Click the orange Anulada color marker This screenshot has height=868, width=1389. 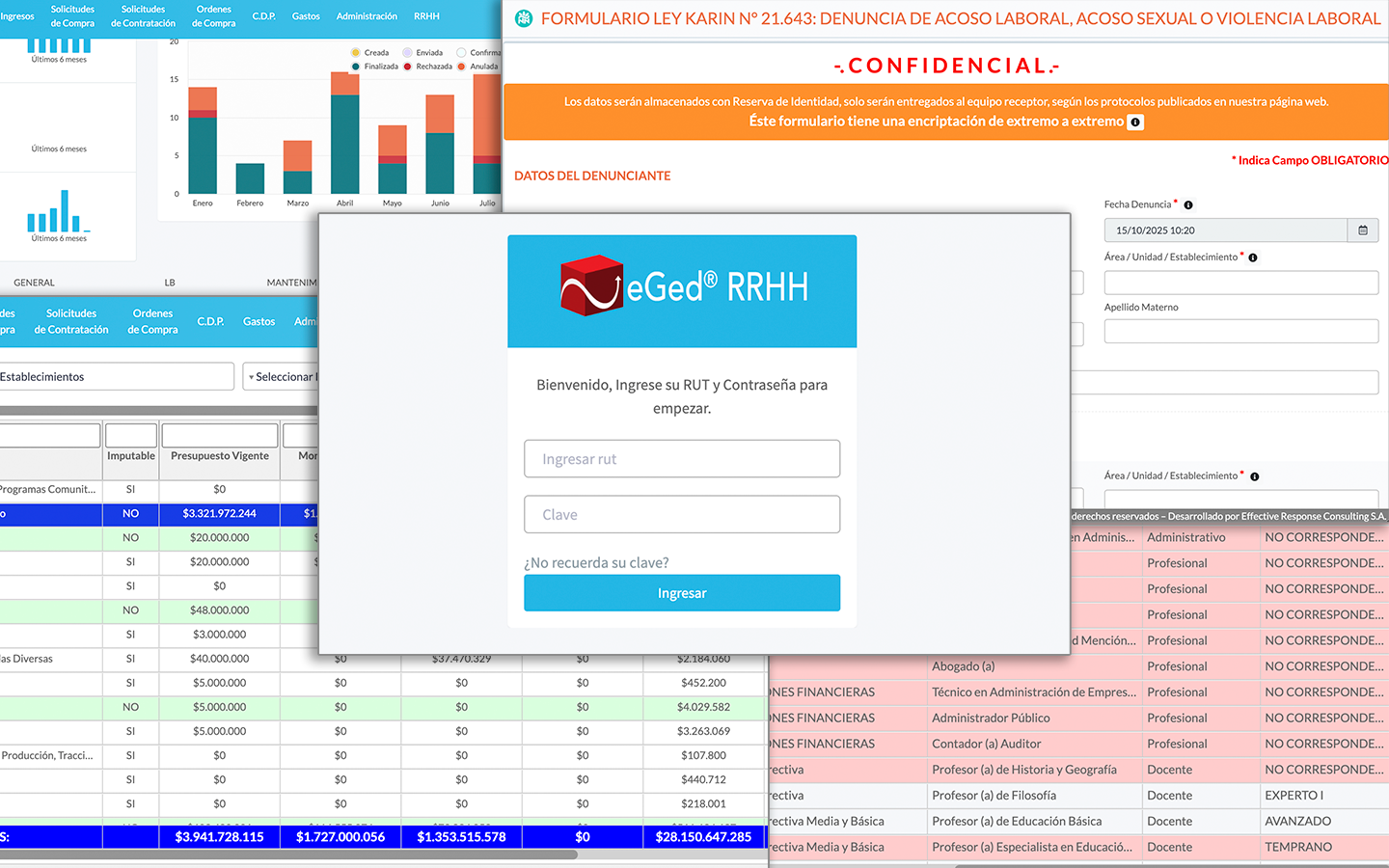tap(461, 66)
